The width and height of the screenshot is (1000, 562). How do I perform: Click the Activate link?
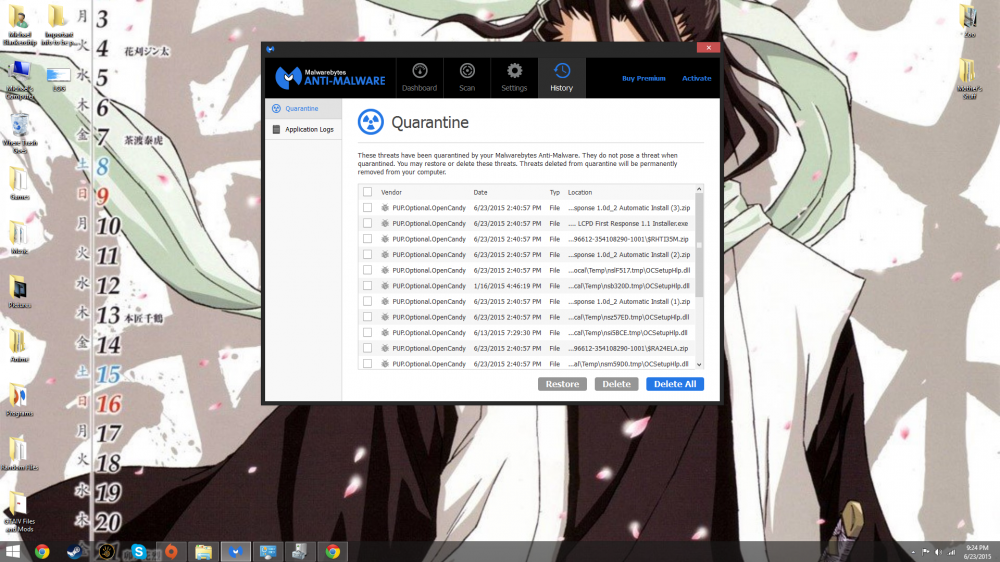click(x=696, y=78)
